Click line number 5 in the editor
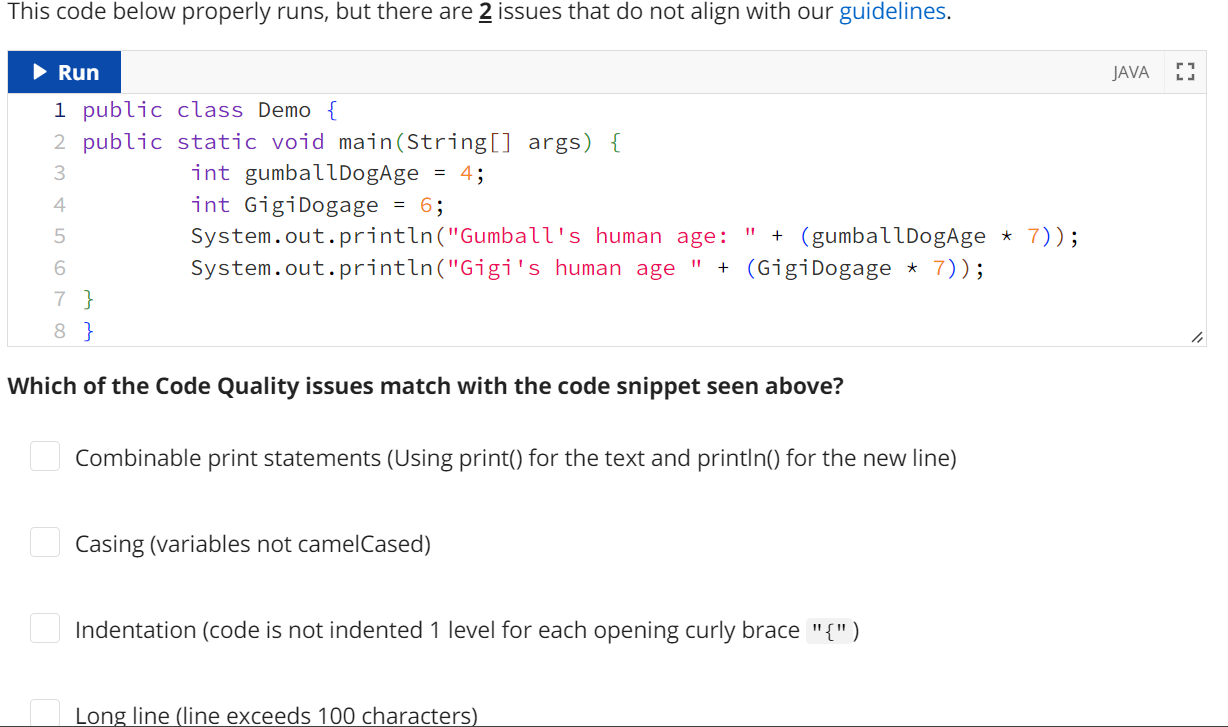The width and height of the screenshot is (1228, 727). [59, 236]
